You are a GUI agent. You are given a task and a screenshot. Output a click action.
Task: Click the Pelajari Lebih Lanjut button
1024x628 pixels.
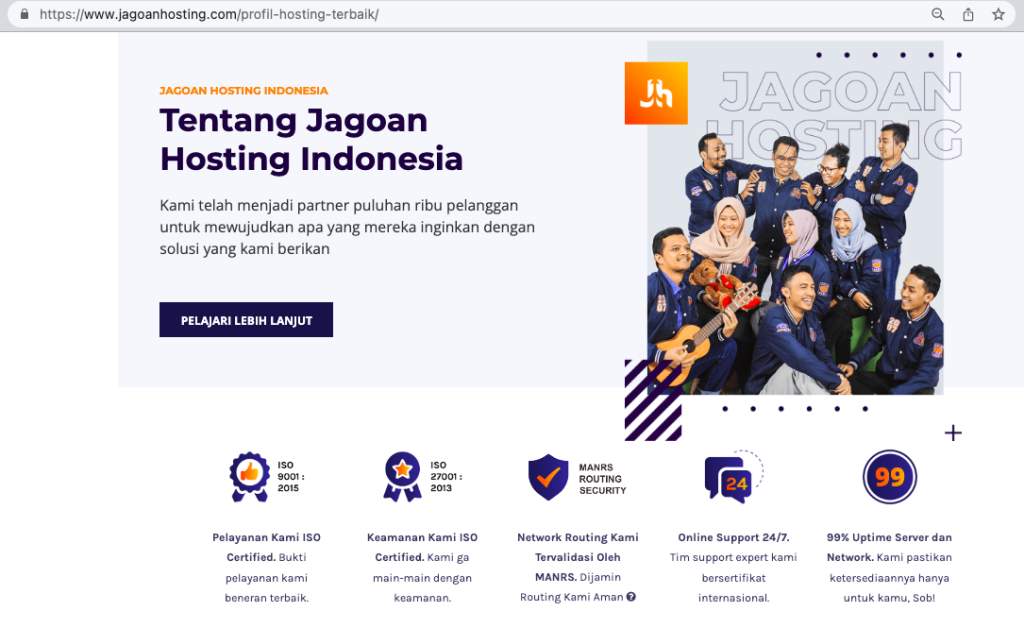click(246, 320)
